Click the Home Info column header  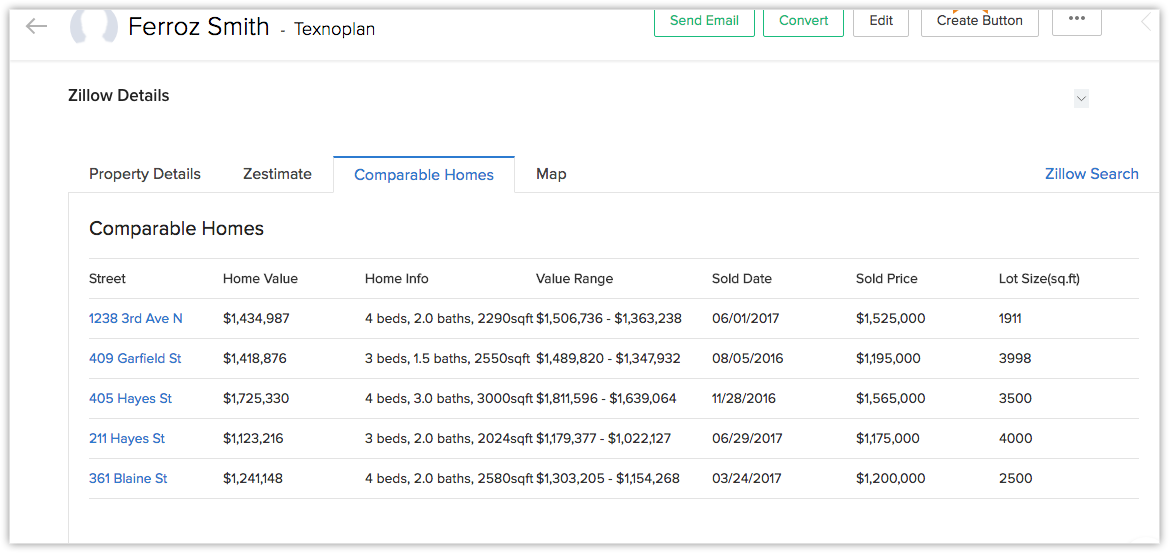point(397,279)
